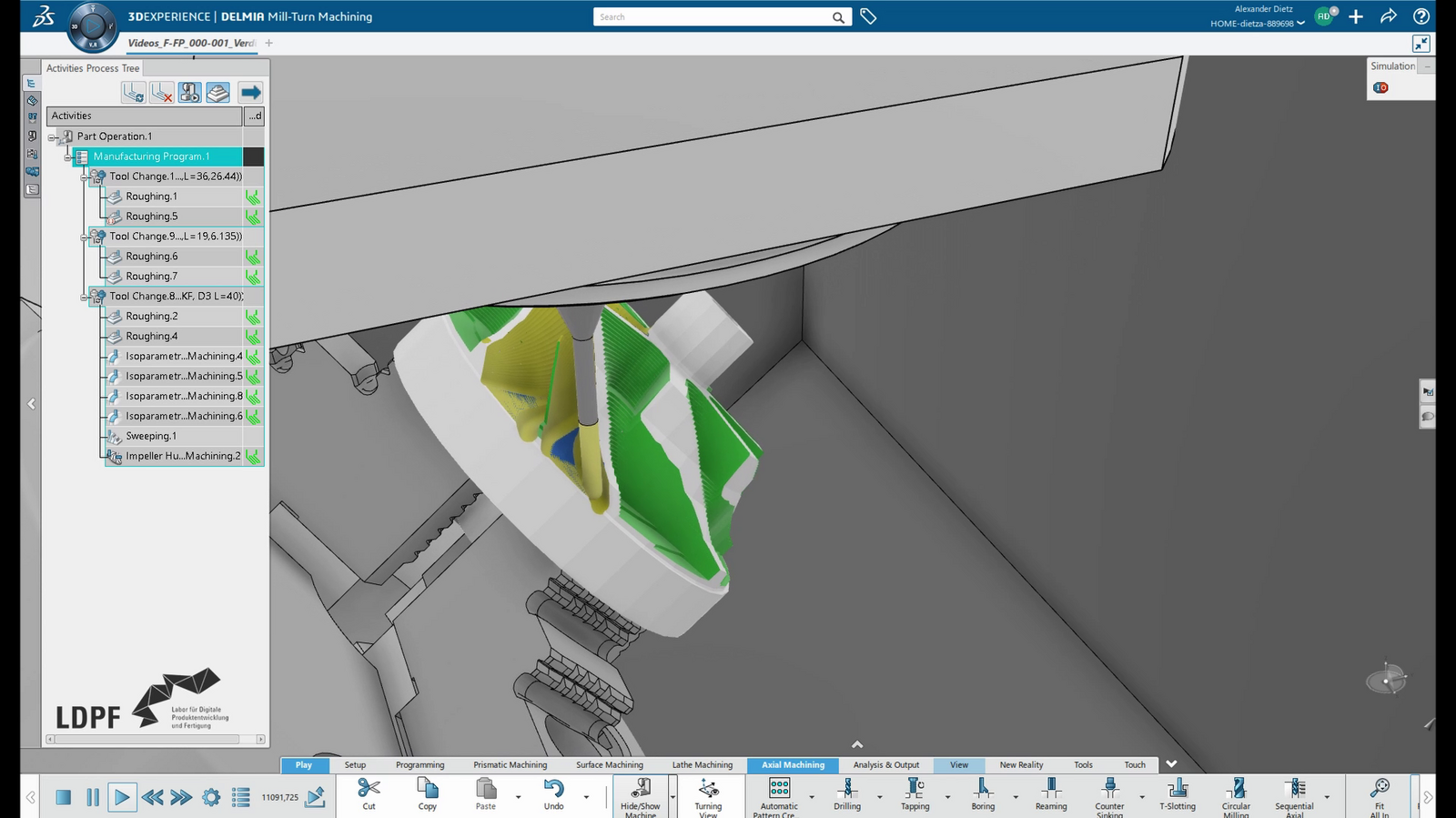Select Automatic Pattern Creation tool

(779, 796)
